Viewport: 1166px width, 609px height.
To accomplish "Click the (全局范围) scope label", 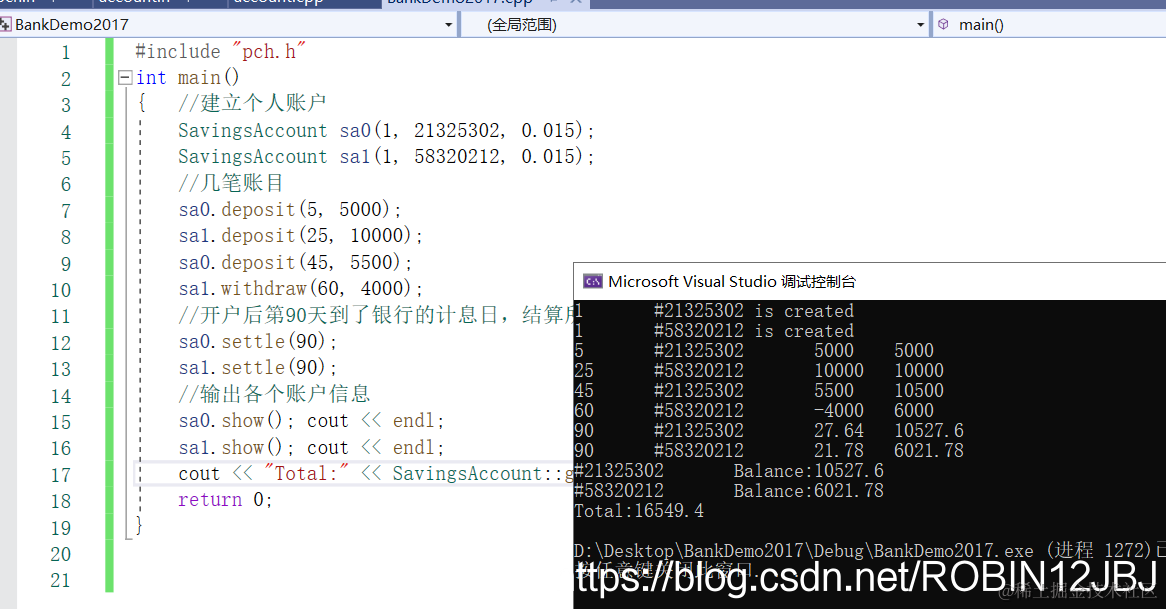I will tap(522, 25).
